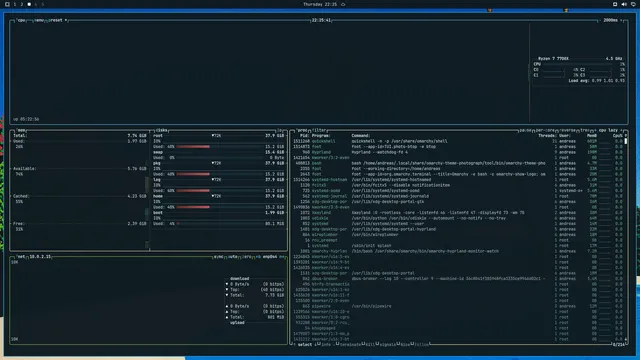Click signals in proc footer

pos(388,344)
